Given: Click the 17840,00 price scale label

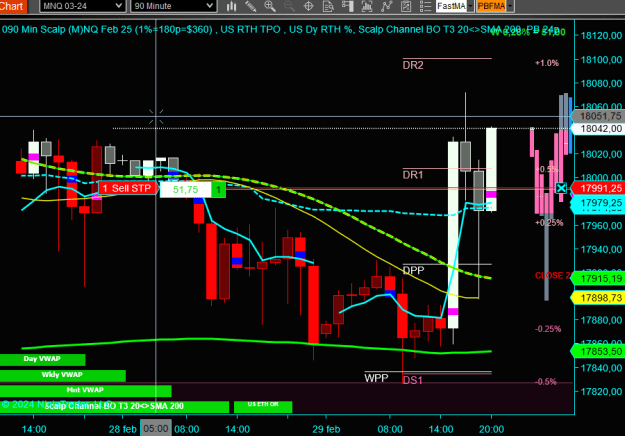Looking at the screenshot, I should click(601, 368).
